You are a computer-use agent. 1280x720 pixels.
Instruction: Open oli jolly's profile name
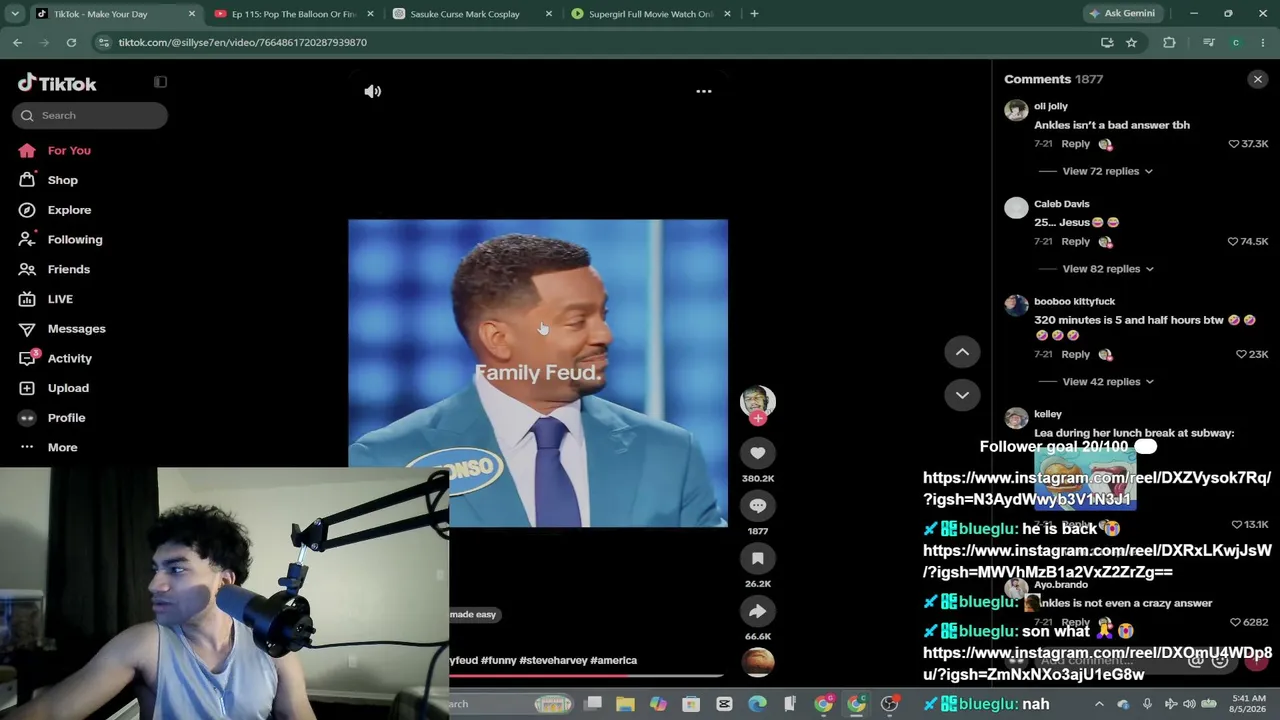pyautogui.click(x=1050, y=106)
